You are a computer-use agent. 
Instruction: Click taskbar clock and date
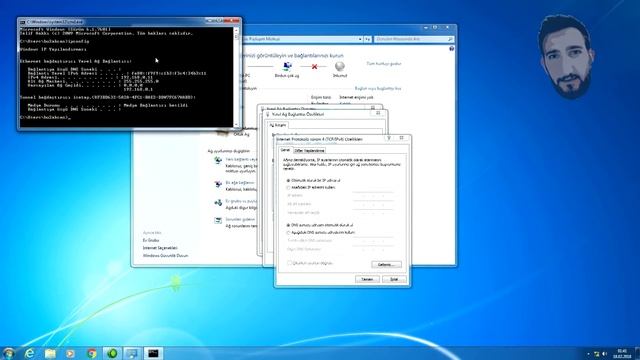(622, 353)
